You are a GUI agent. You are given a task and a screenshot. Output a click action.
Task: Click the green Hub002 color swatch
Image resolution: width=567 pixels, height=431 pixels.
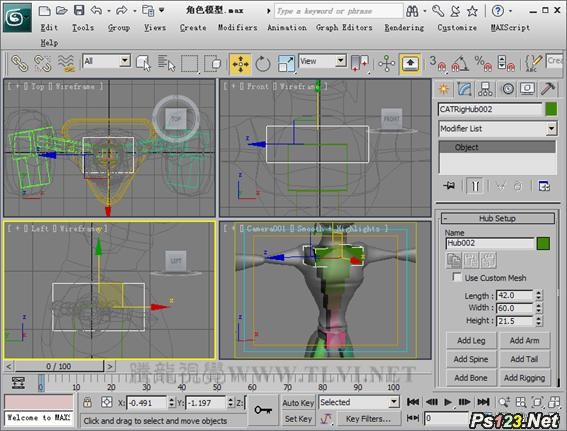coord(543,243)
